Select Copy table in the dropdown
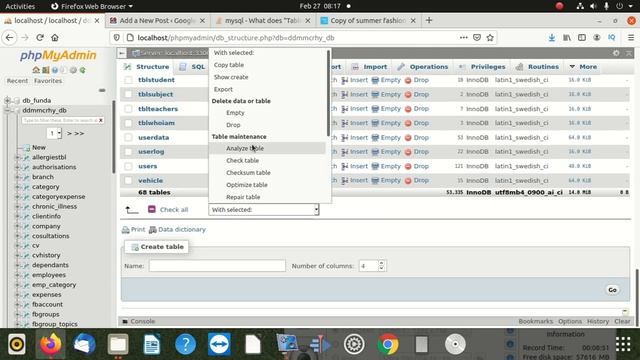Viewport: 640px width, 360px height. (229, 65)
